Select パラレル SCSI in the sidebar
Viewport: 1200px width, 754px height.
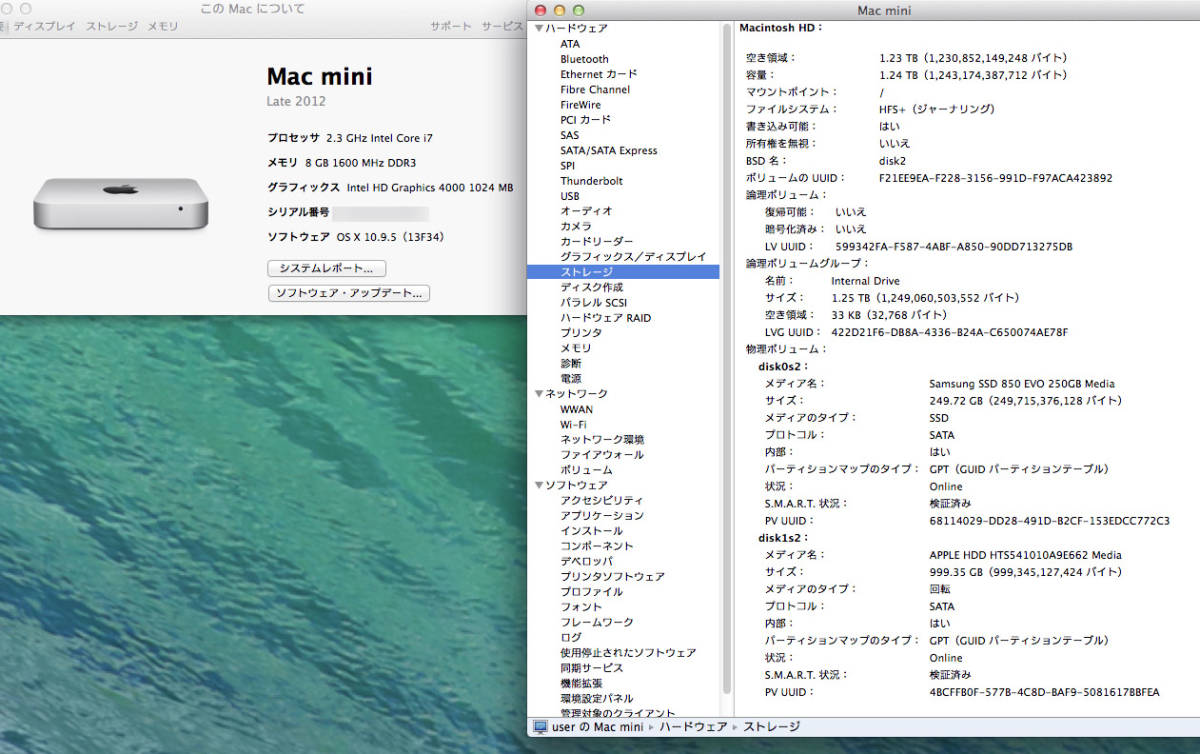594,302
